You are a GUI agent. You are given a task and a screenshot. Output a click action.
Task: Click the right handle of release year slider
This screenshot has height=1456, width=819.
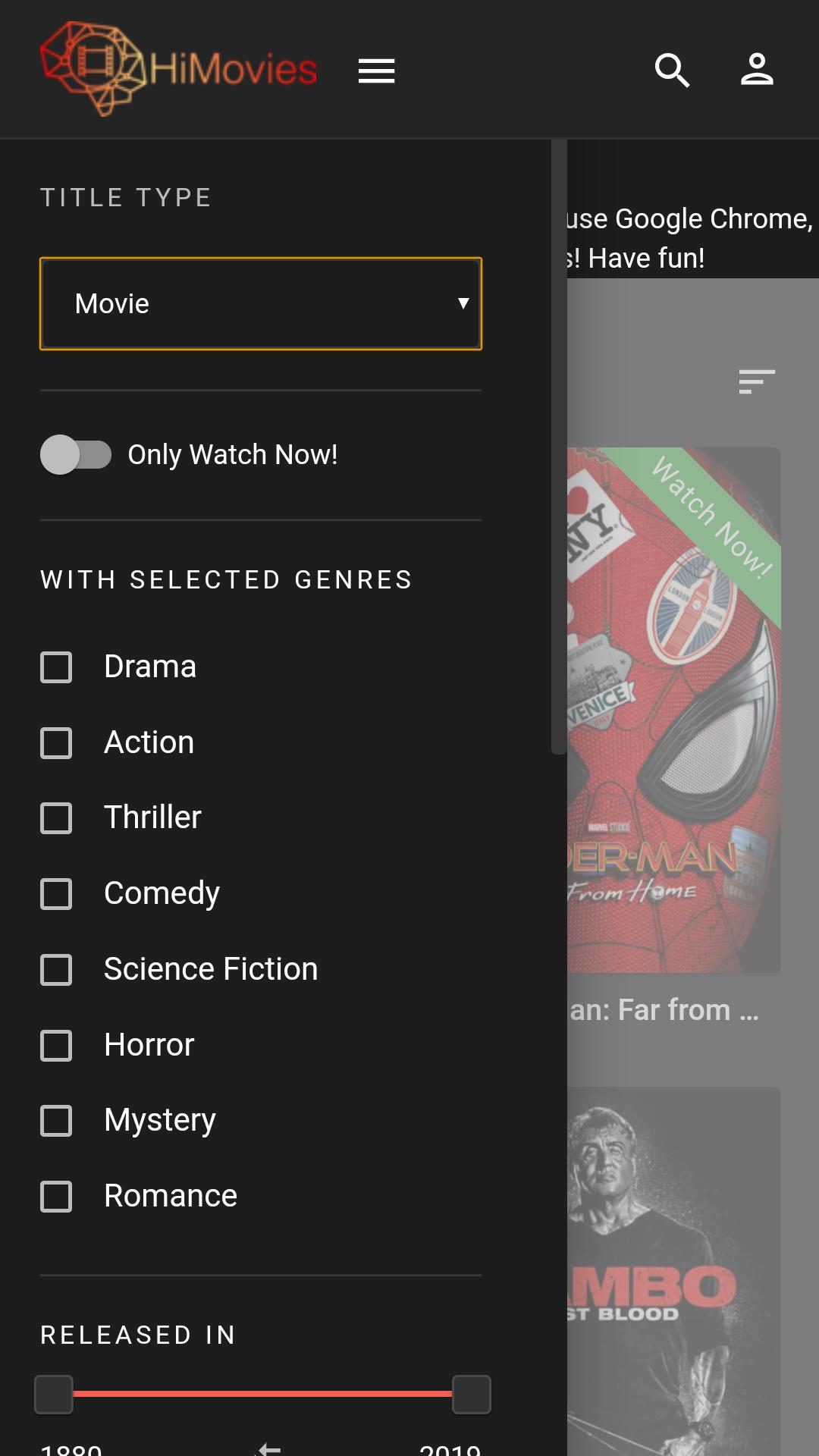tap(472, 1394)
